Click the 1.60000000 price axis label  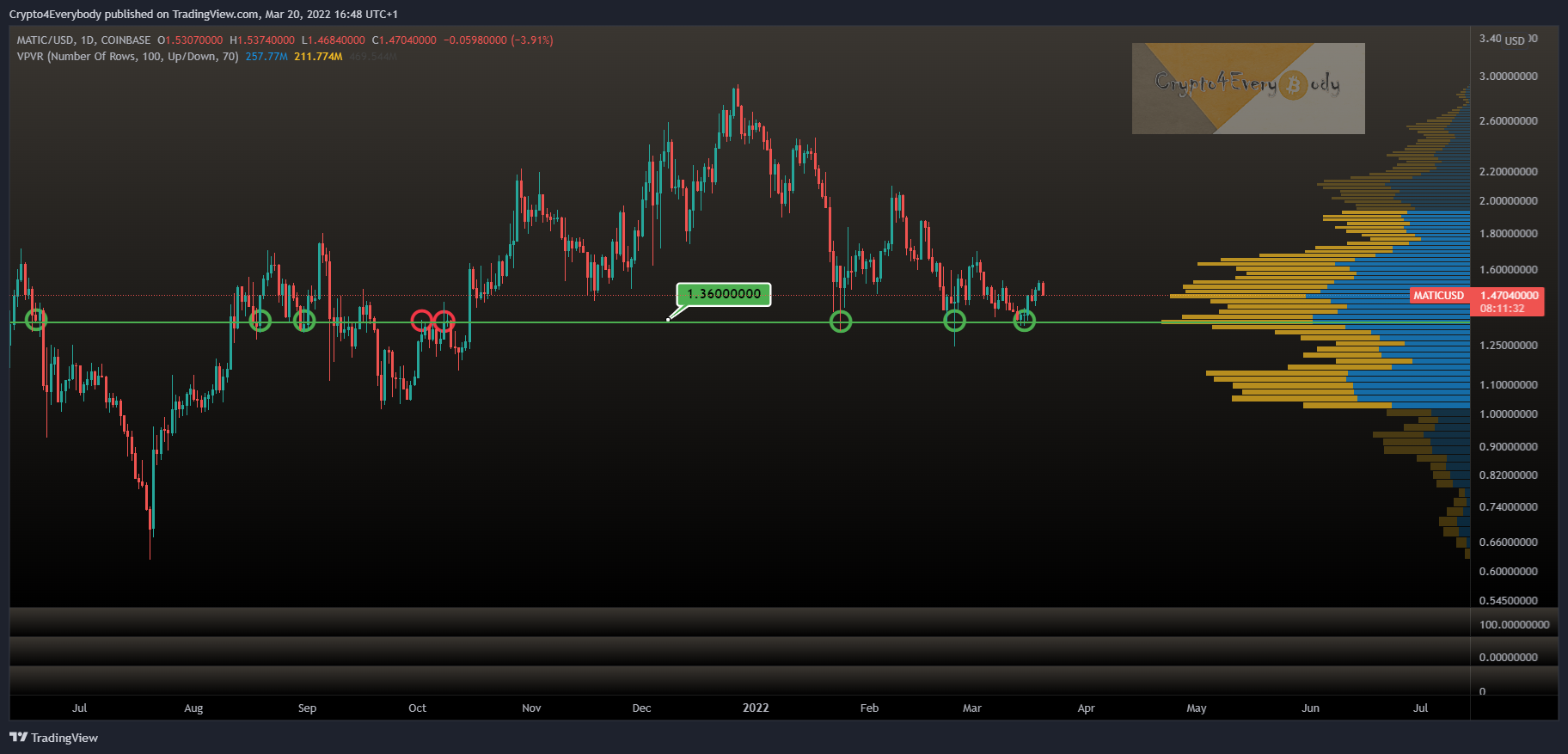(1509, 270)
